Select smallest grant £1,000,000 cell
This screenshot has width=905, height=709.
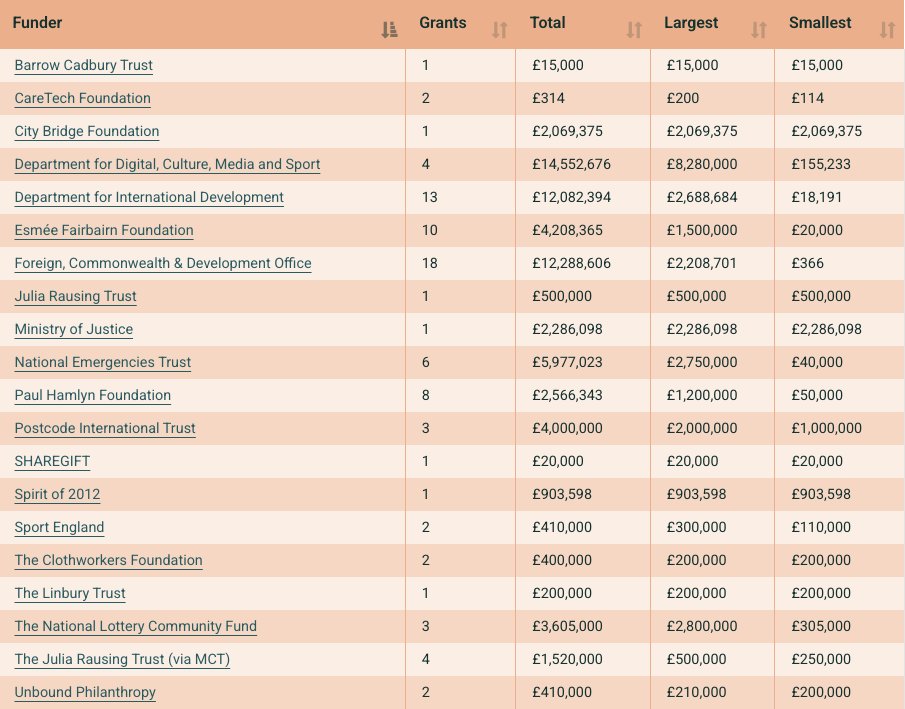pyautogui.click(x=840, y=428)
